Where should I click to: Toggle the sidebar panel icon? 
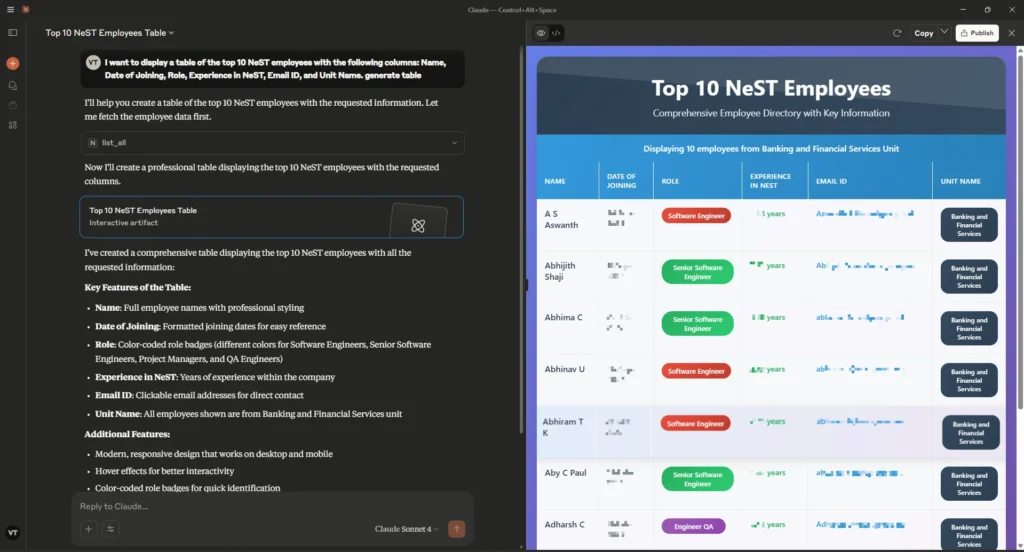pyautogui.click(x=12, y=33)
